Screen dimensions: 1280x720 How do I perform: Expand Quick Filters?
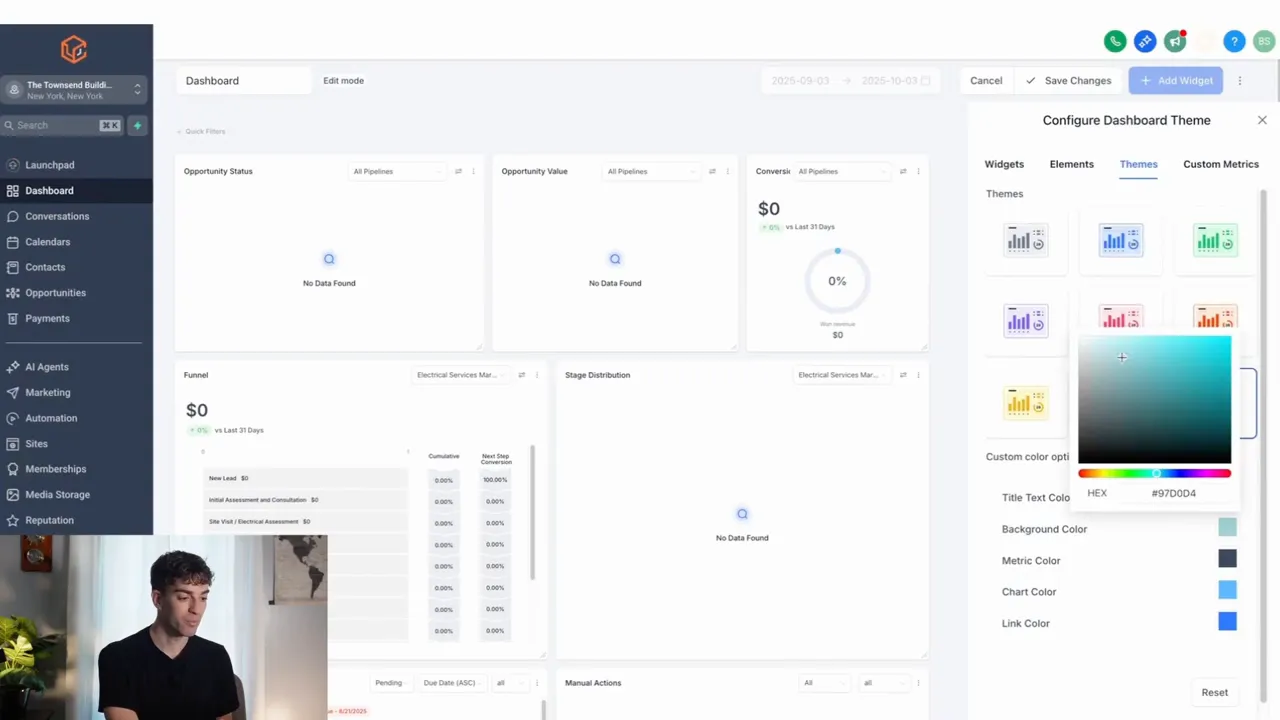tap(201, 131)
